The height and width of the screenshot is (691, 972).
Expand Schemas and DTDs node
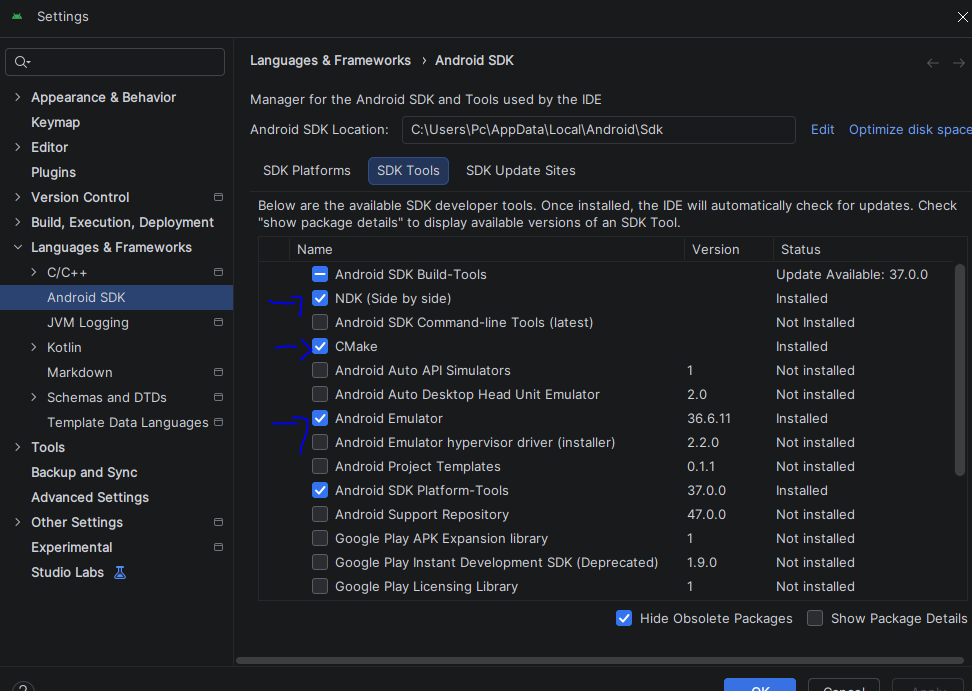coord(33,397)
